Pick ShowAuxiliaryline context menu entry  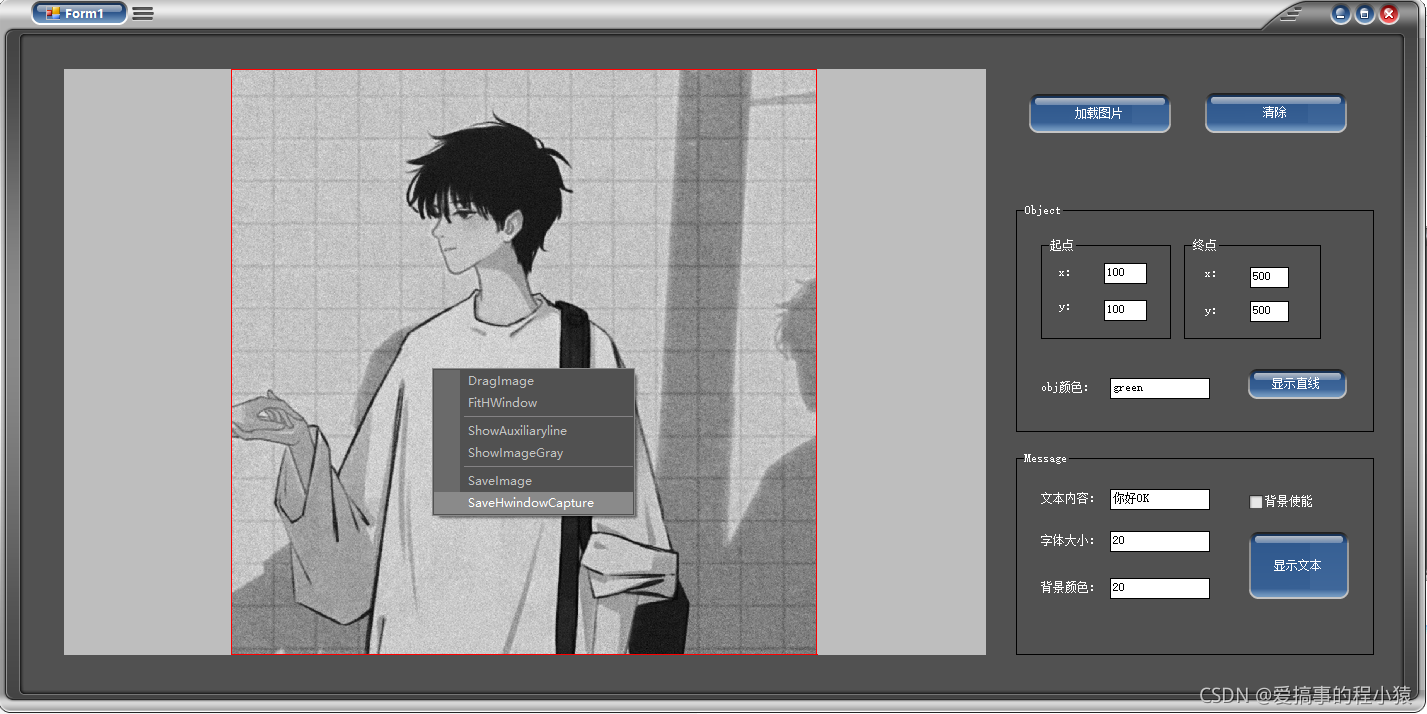[x=533, y=431]
